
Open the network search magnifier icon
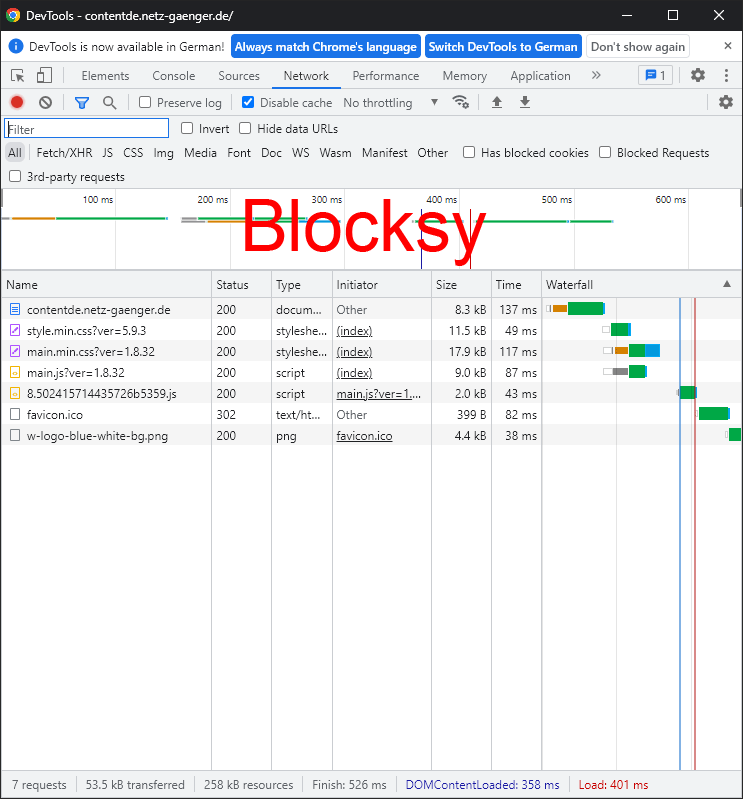pyautogui.click(x=109, y=102)
